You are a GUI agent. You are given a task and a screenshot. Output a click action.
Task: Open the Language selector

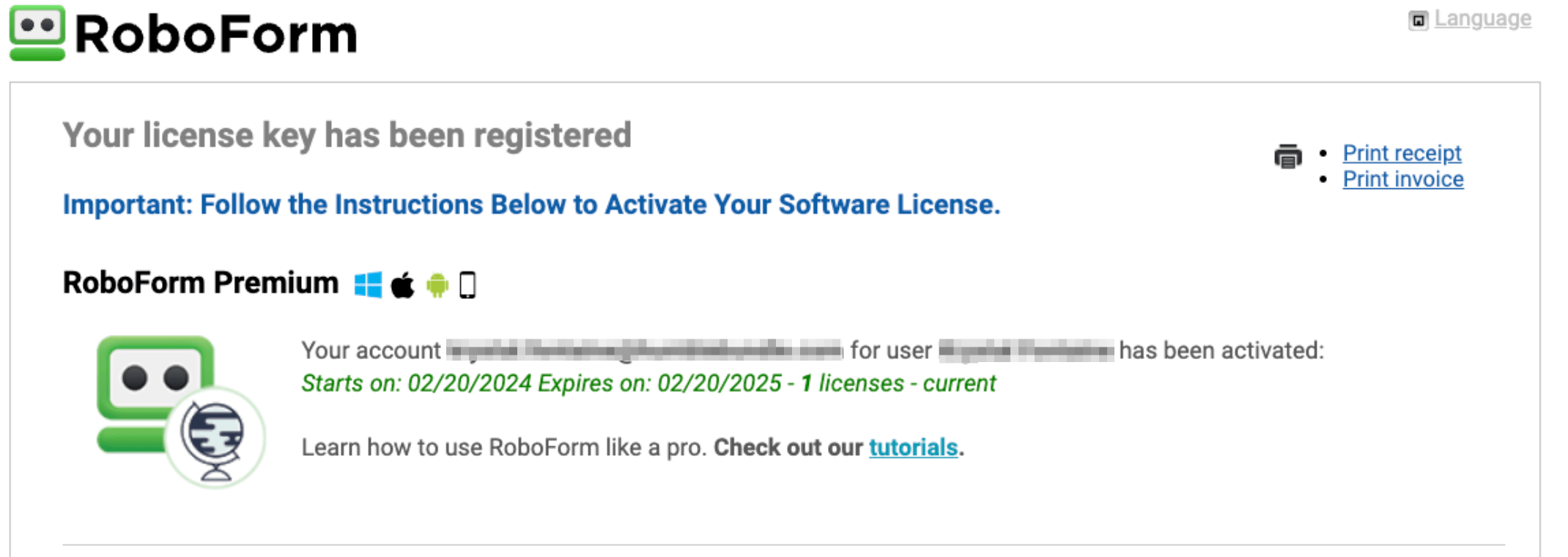click(x=1482, y=18)
